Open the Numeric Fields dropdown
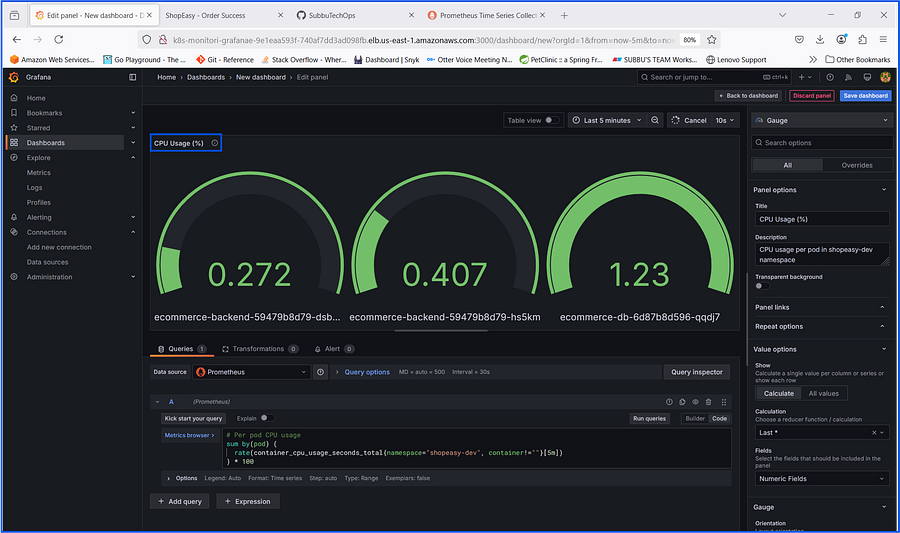This screenshot has height=533, width=900. [x=822, y=478]
